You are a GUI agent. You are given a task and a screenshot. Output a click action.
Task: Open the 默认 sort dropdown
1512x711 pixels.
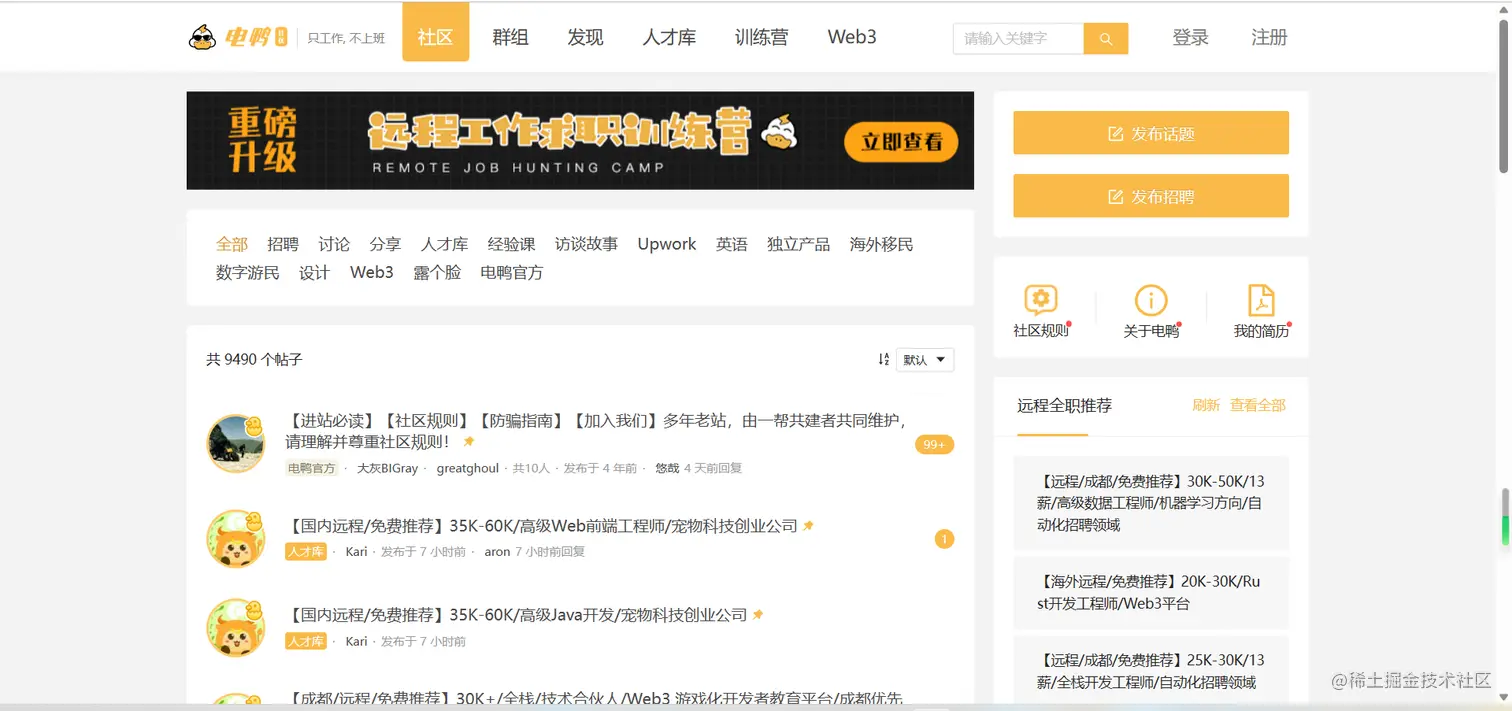(925, 360)
